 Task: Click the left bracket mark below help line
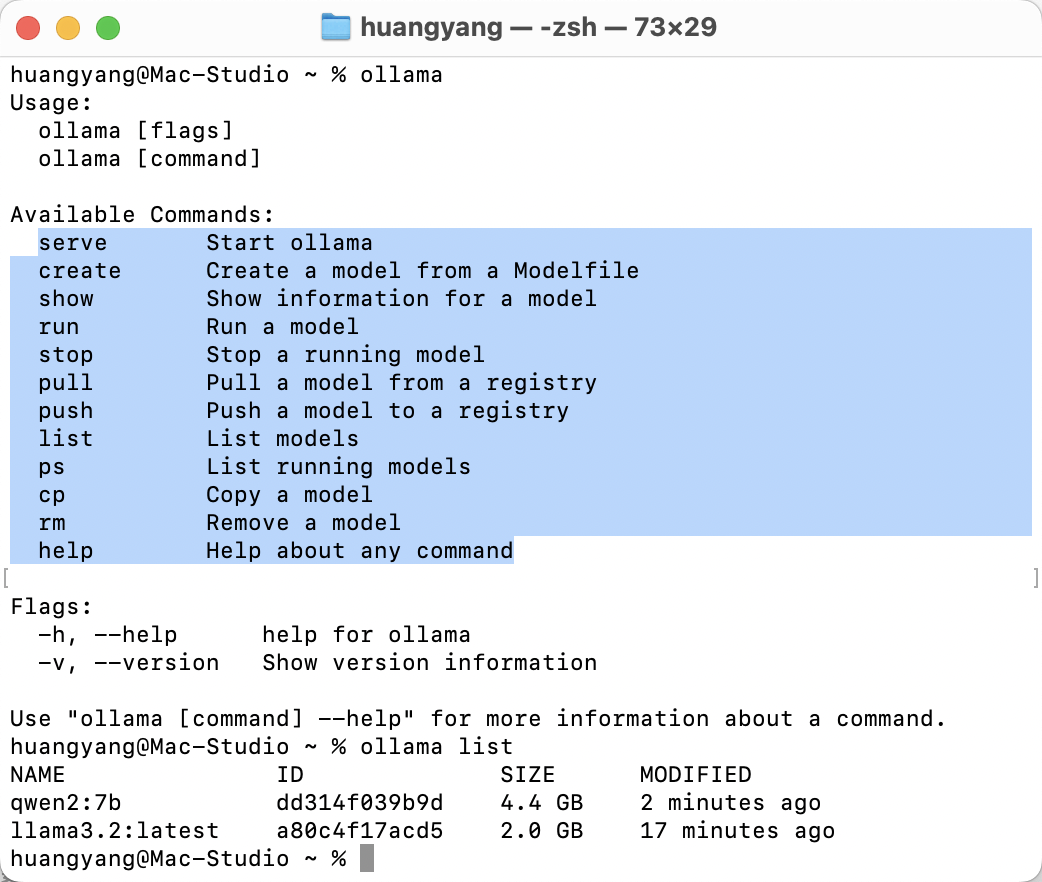coord(6,578)
